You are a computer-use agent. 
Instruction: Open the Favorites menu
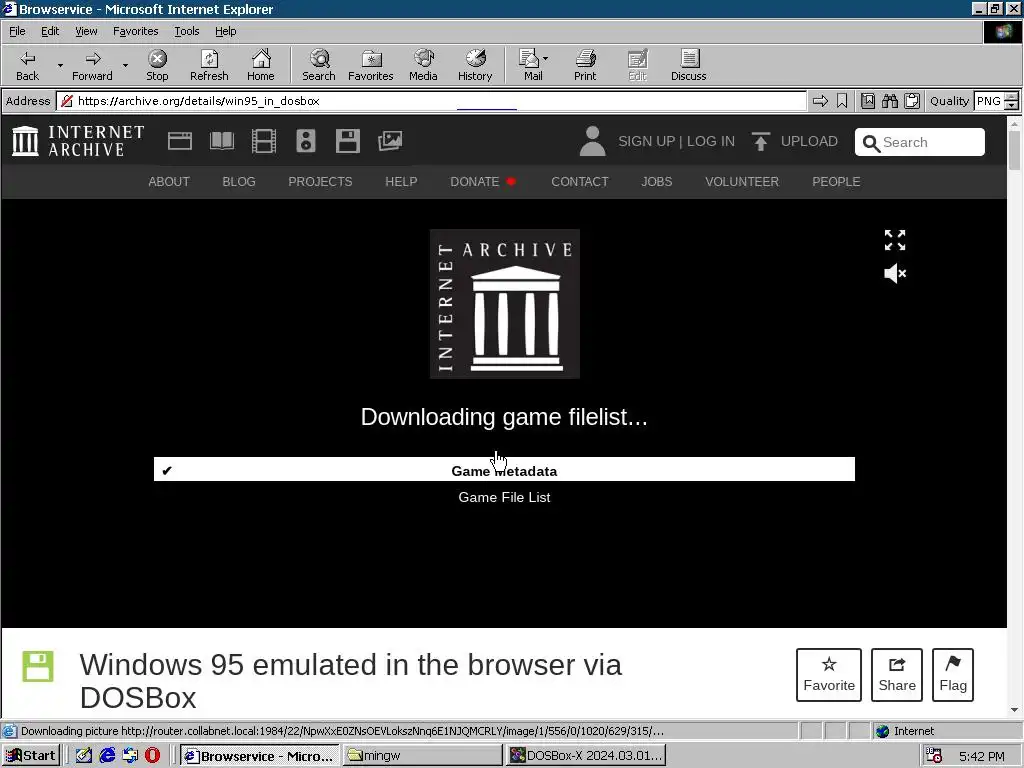click(135, 31)
